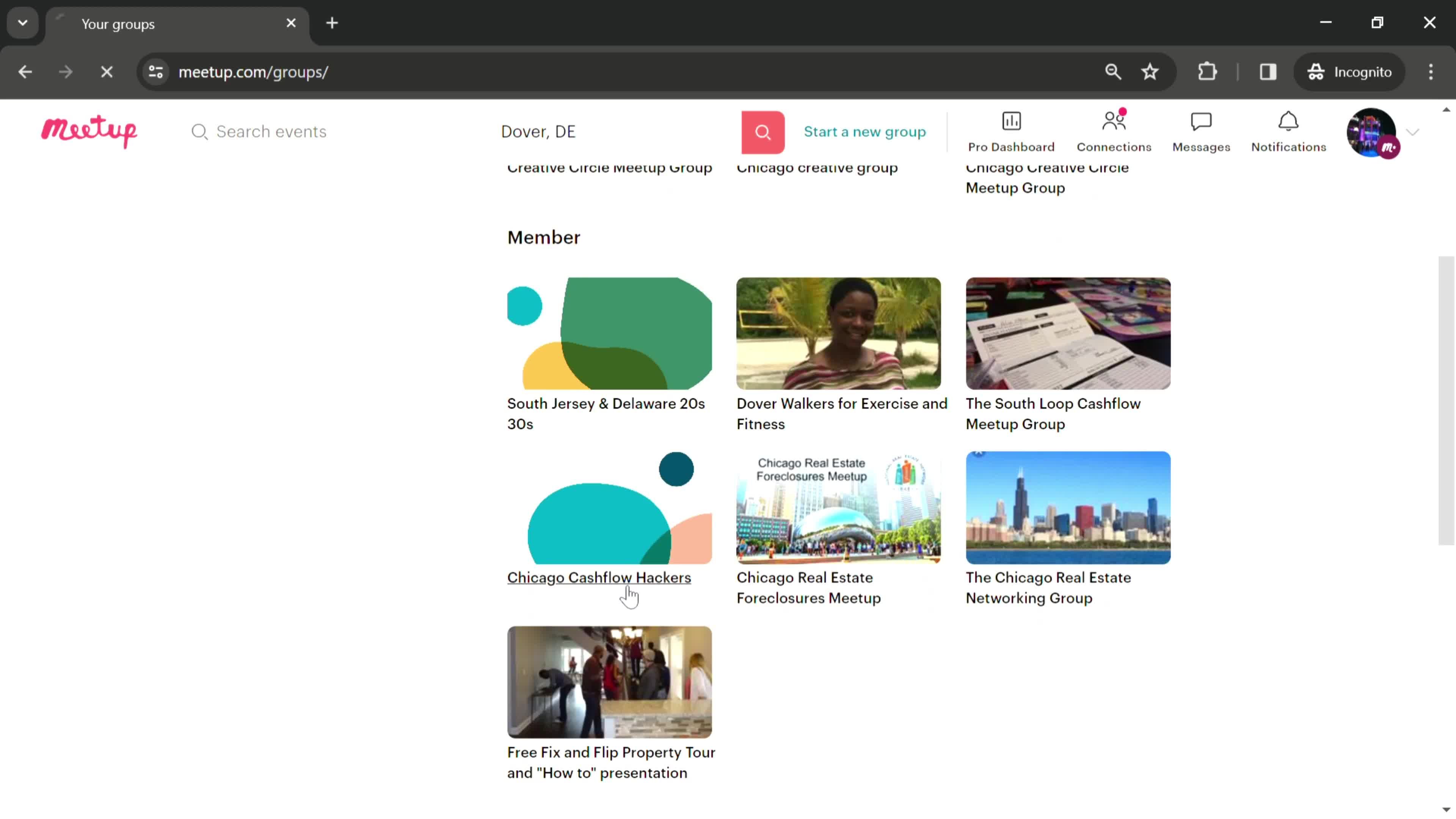Click the Connections label
This screenshot has height=819, width=1456.
coord(1114,147)
